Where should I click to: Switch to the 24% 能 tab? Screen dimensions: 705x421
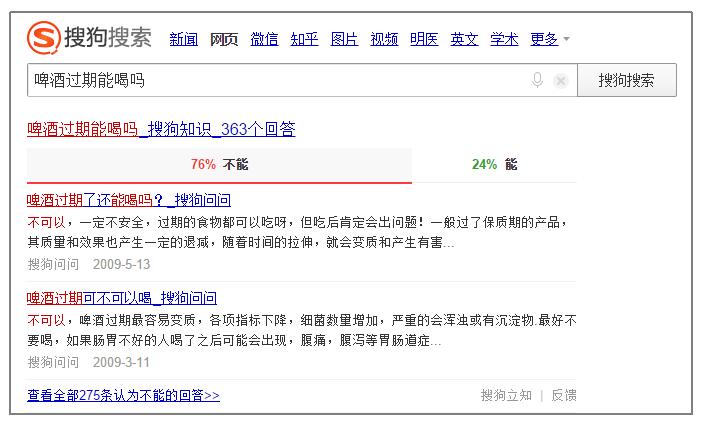click(x=494, y=165)
